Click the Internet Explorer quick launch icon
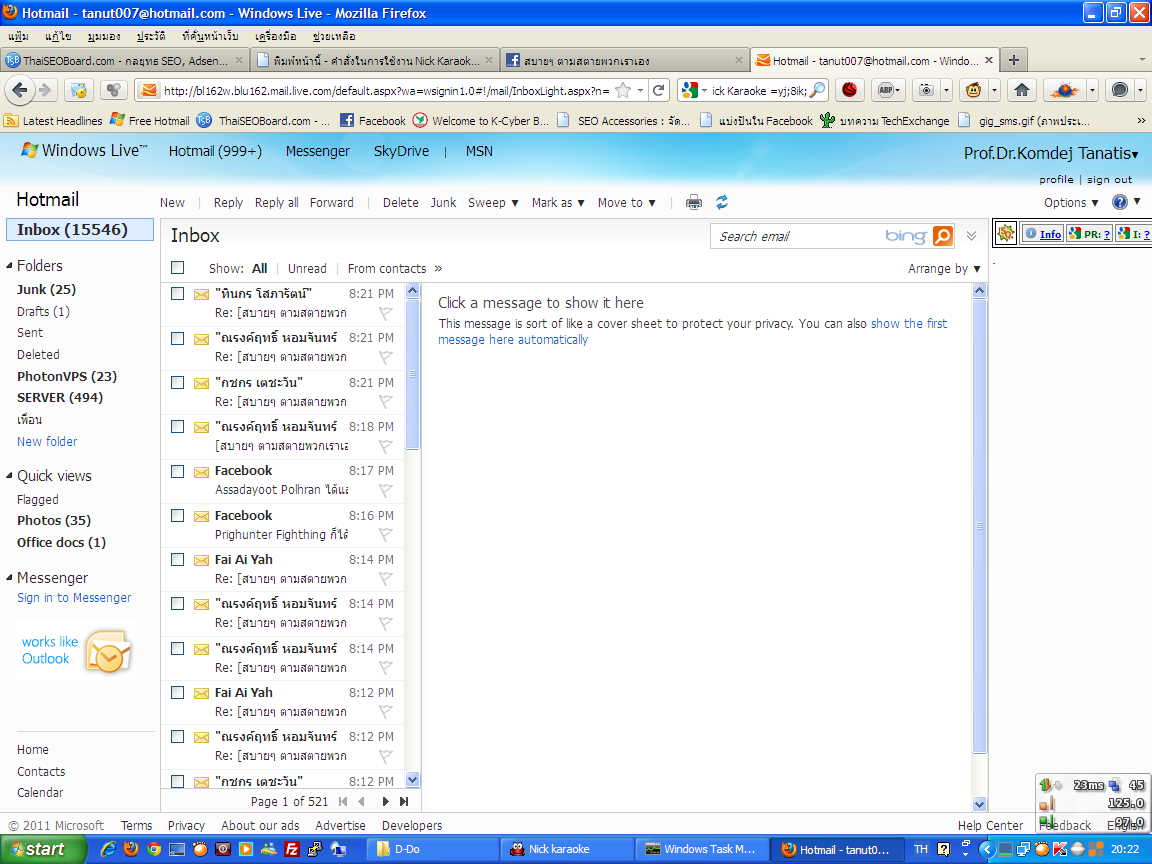 coord(108,849)
